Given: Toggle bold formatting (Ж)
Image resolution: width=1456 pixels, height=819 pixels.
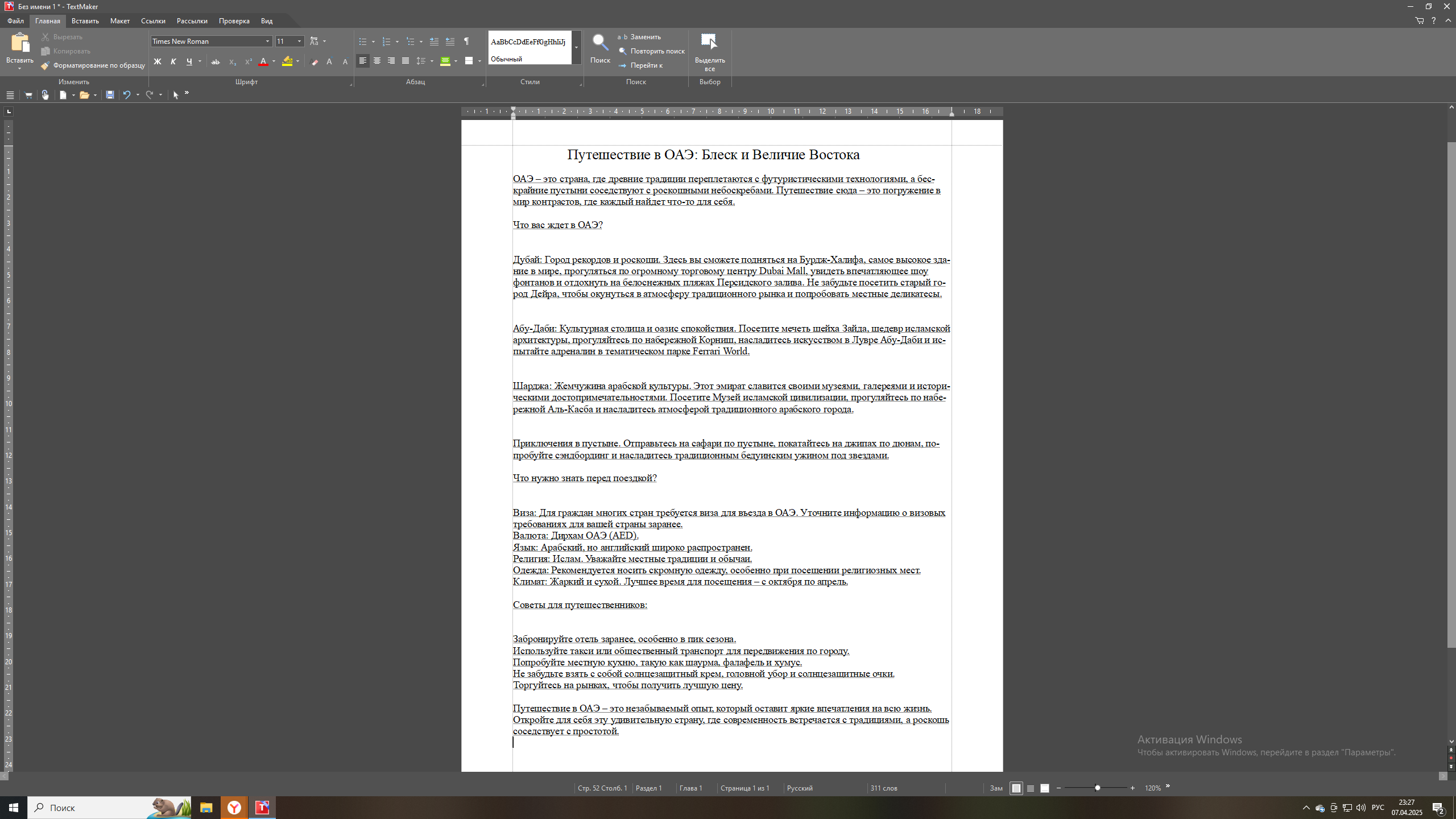Looking at the screenshot, I should (158, 61).
